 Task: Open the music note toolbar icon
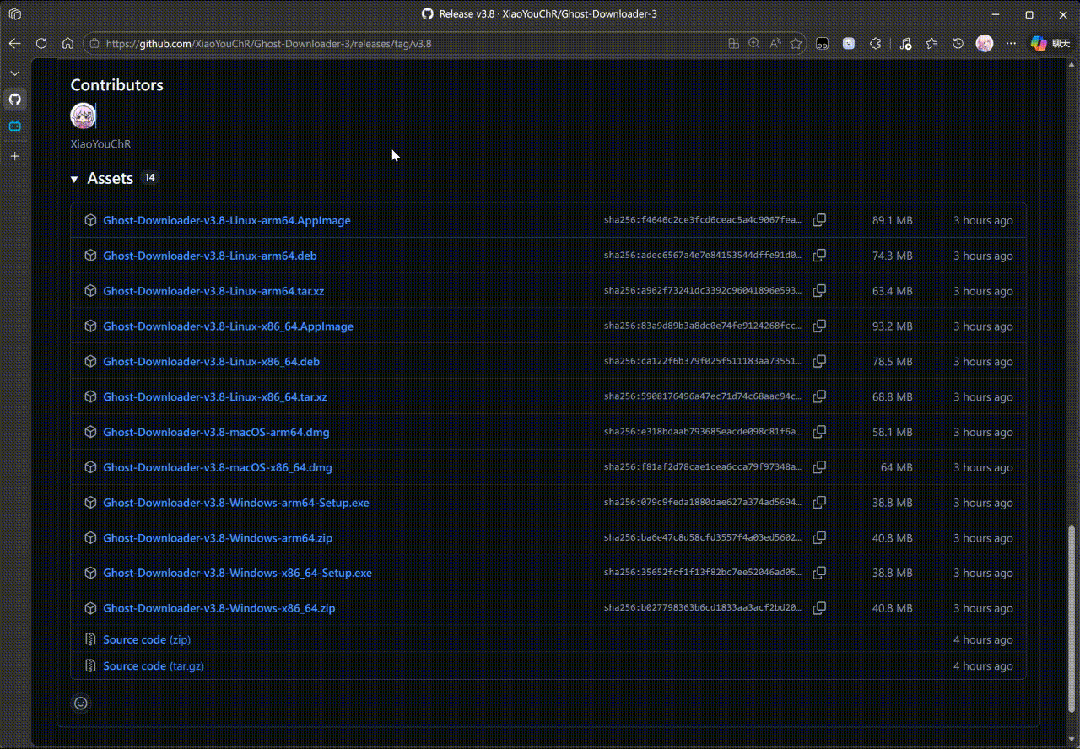[x=905, y=43]
